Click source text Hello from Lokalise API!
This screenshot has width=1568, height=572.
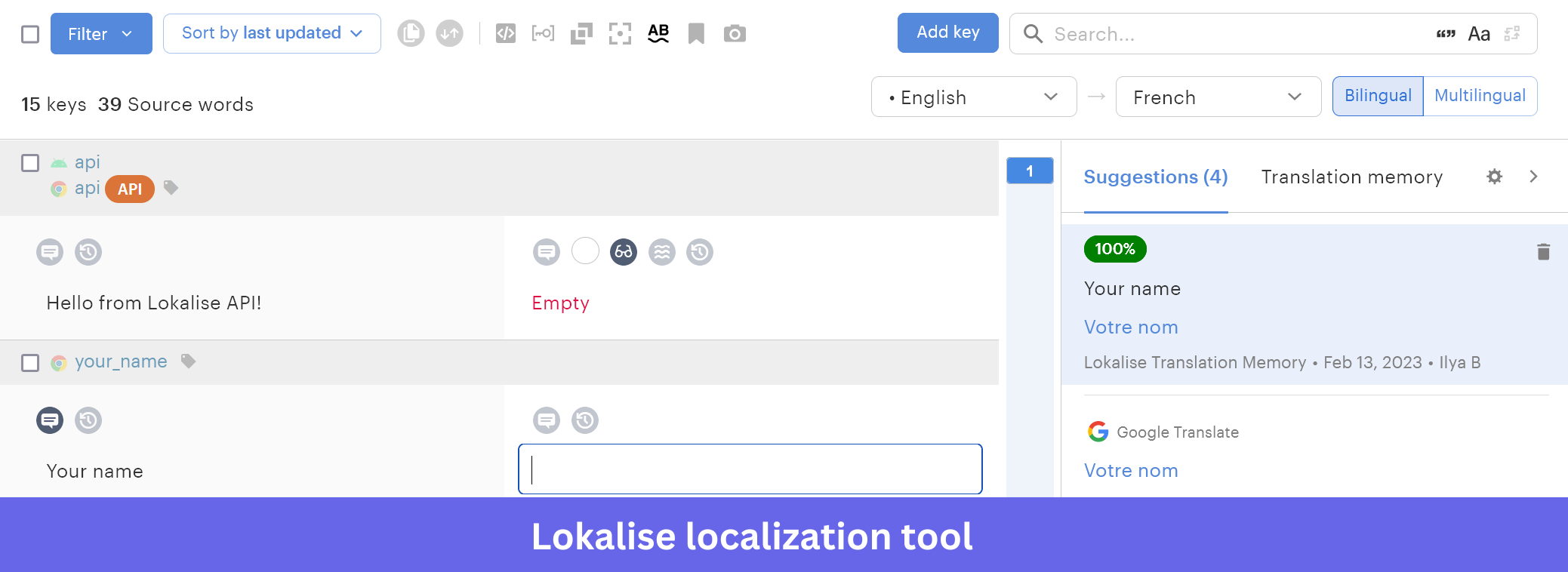(154, 303)
